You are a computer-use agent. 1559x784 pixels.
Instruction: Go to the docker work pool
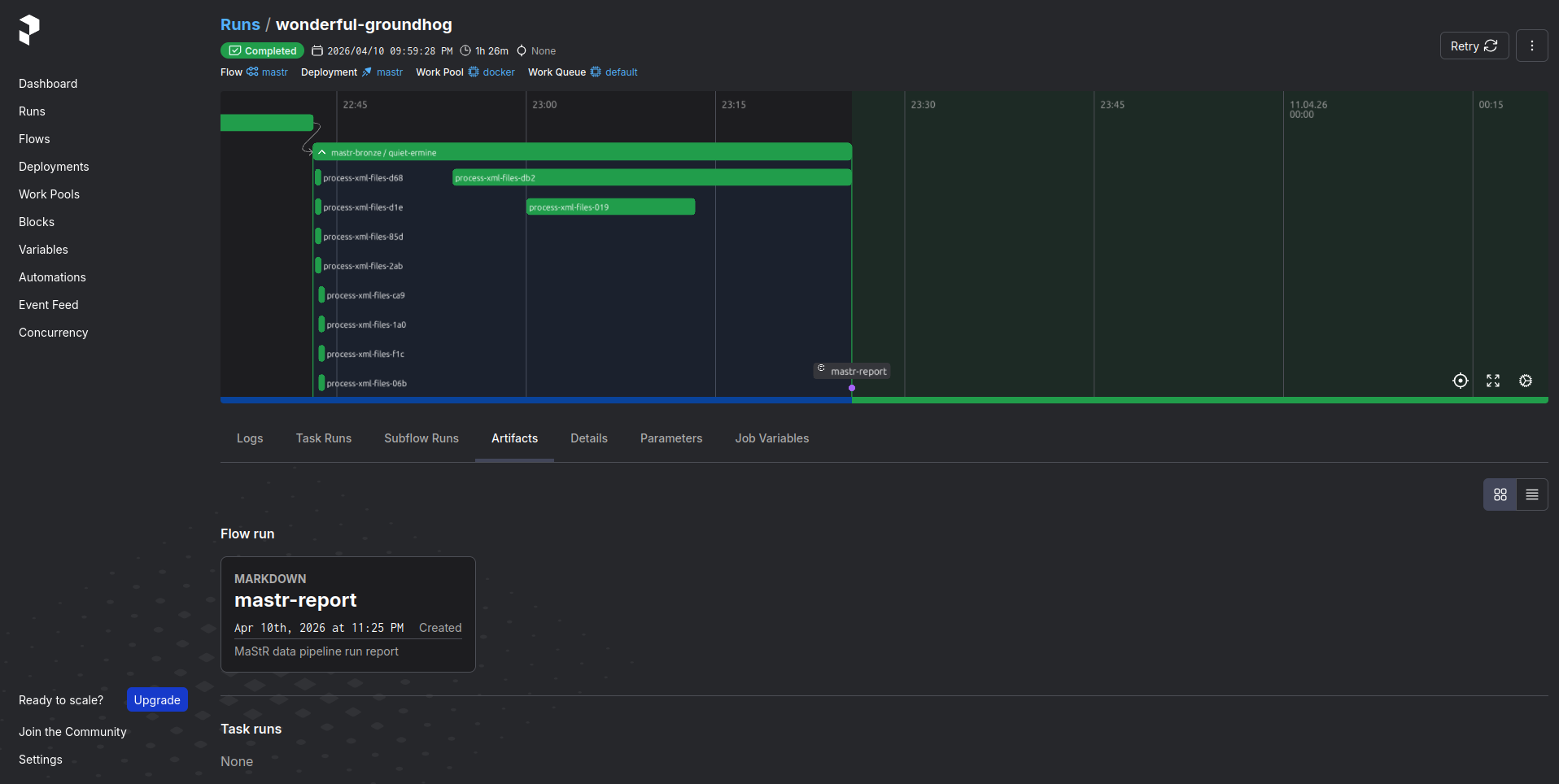[x=498, y=72]
